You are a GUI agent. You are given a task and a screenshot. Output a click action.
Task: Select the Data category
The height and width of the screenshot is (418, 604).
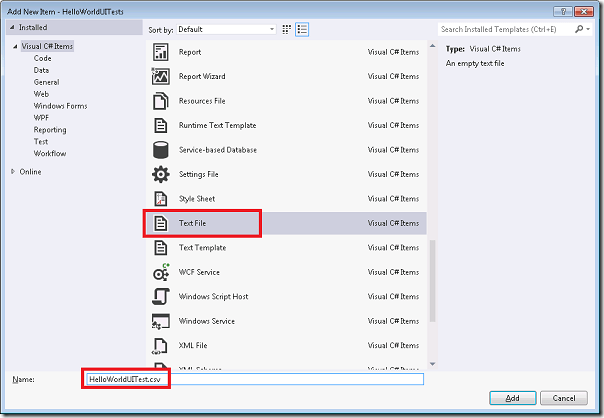(41, 70)
